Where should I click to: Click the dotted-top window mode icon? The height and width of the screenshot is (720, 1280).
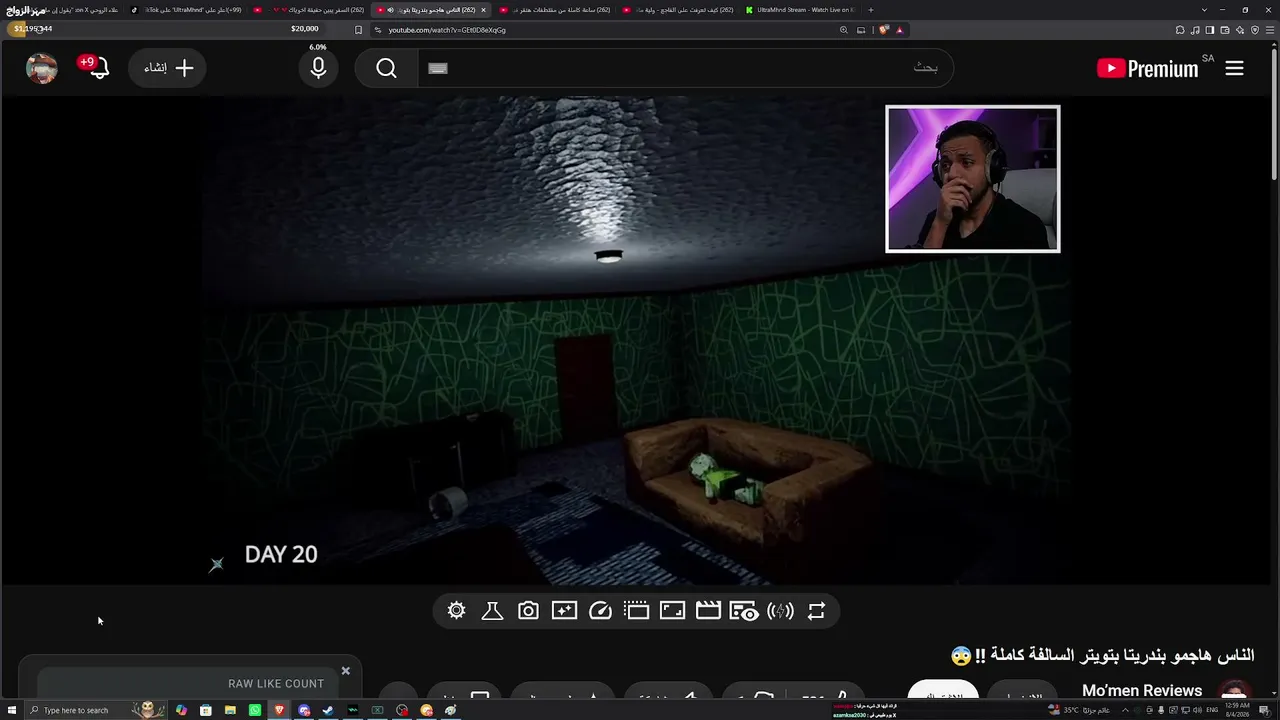tap(636, 611)
